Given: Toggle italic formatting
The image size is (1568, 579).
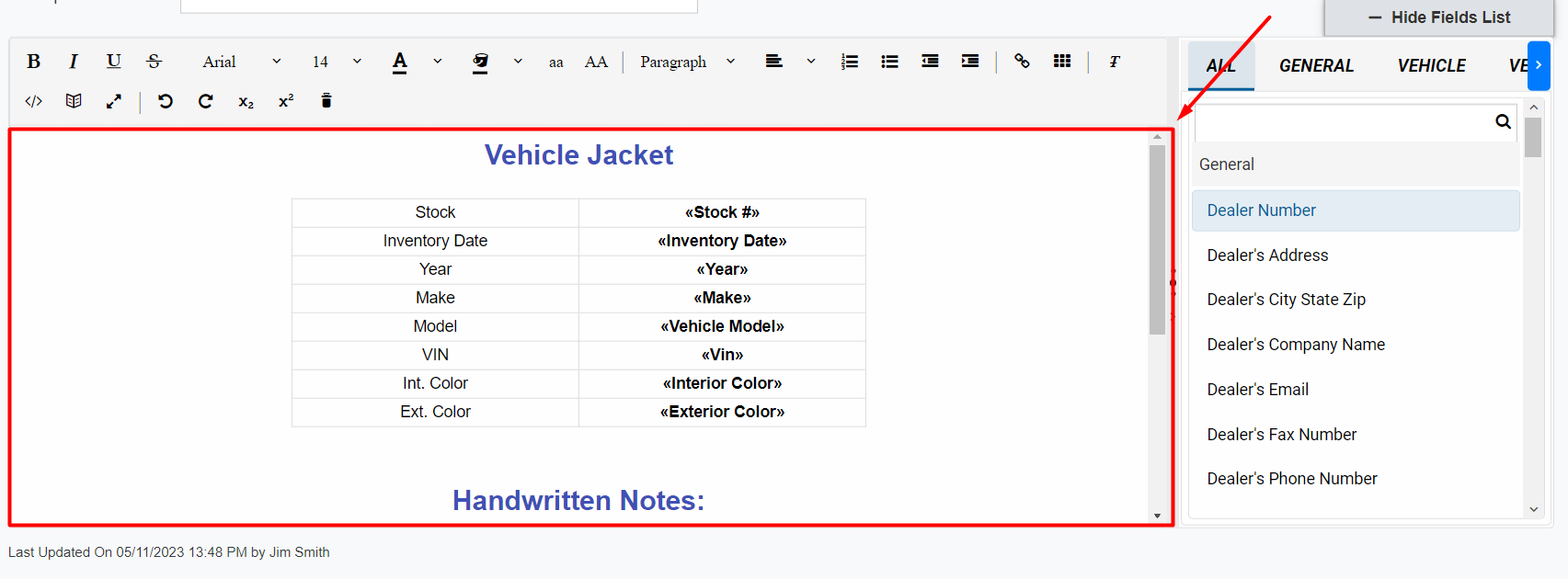Looking at the screenshot, I should (74, 62).
